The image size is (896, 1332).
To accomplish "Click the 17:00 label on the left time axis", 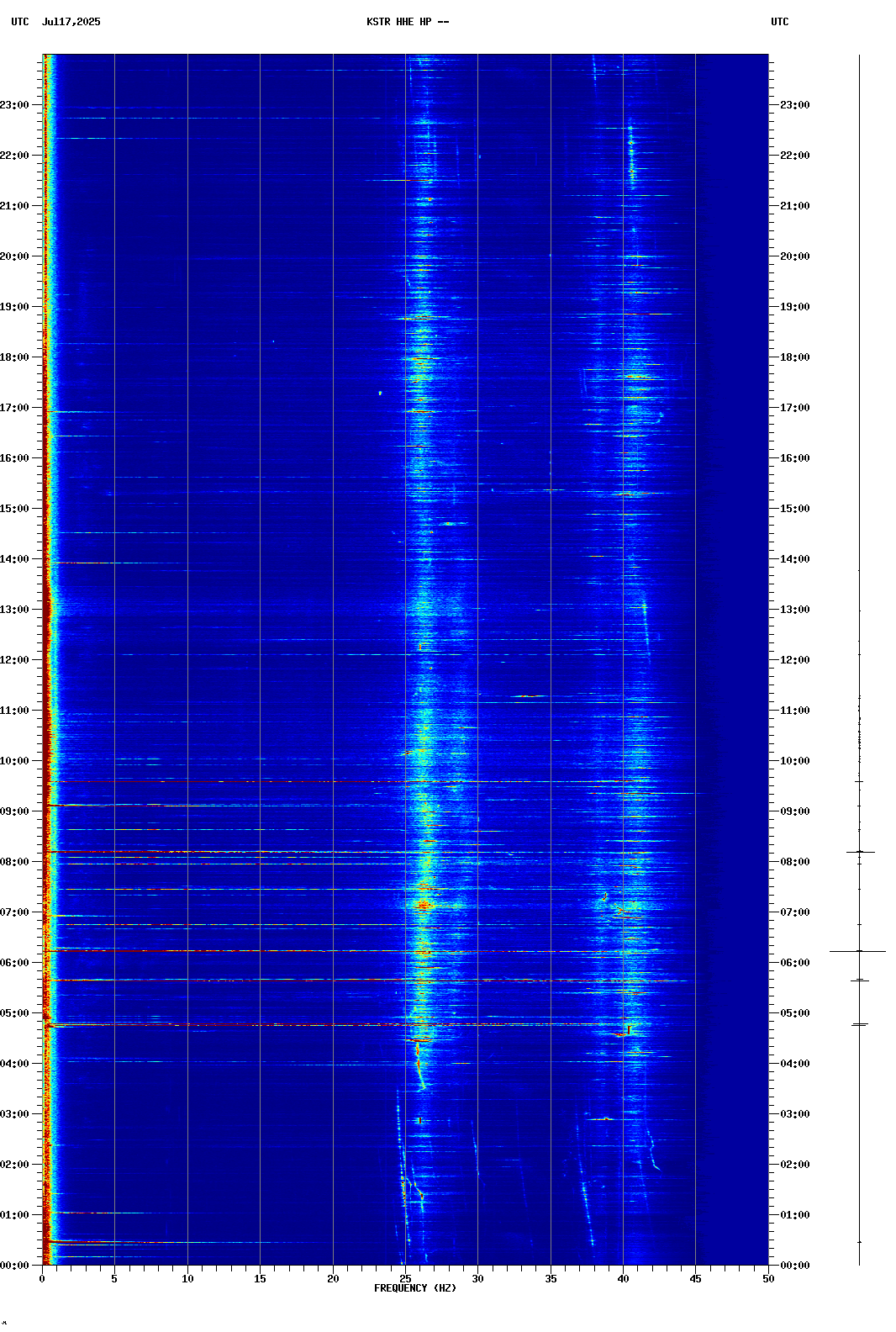I will [x=14, y=408].
